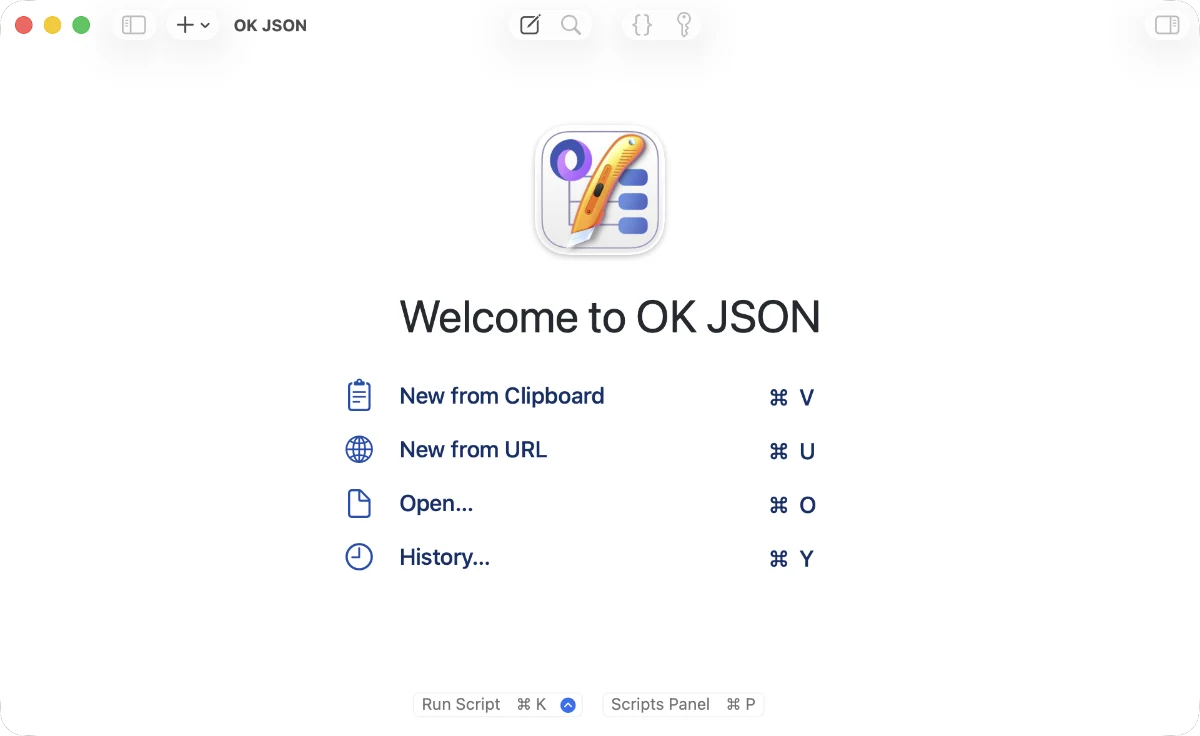Click the curly braces format icon
The height and width of the screenshot is (736, 1200).
tap(643, 25)
